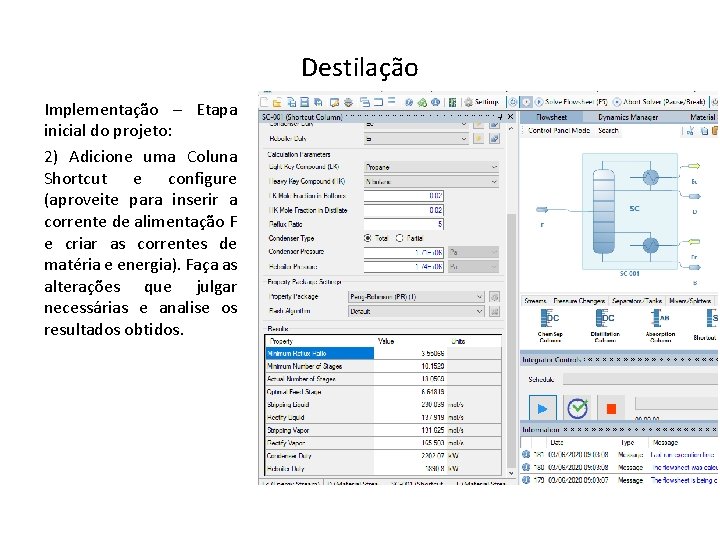Open Streams object palette tab
The width and height of the screenshot is (720, 540).
(x=535, y=301)
